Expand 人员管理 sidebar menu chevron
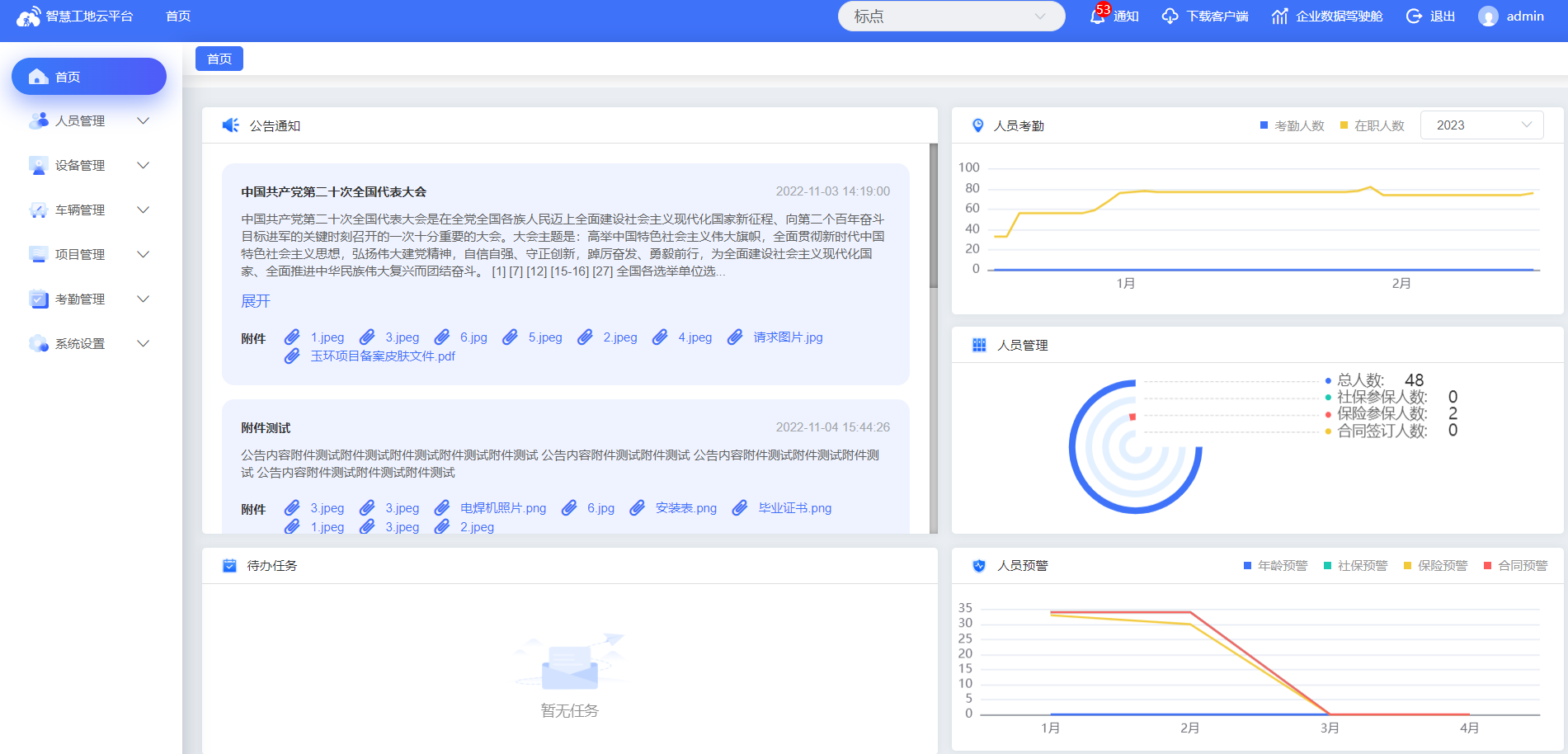1568x754 pixels. coord(144,120)
